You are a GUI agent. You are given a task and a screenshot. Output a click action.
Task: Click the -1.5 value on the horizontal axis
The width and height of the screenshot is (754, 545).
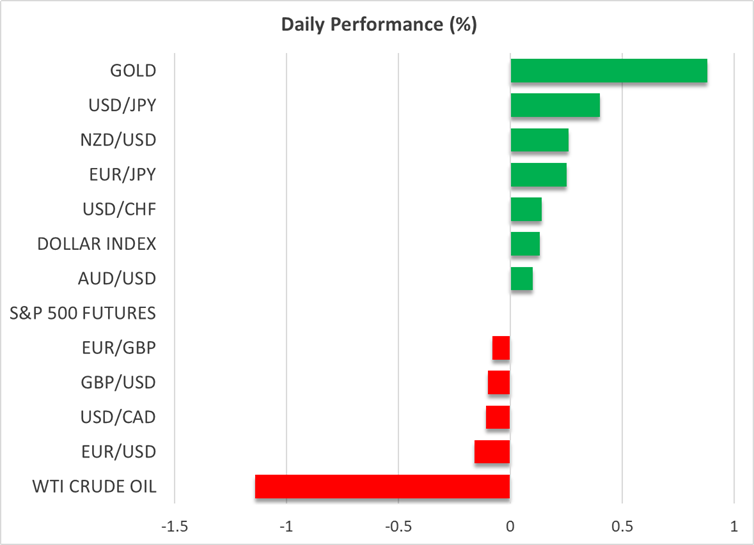coord(174,526)
